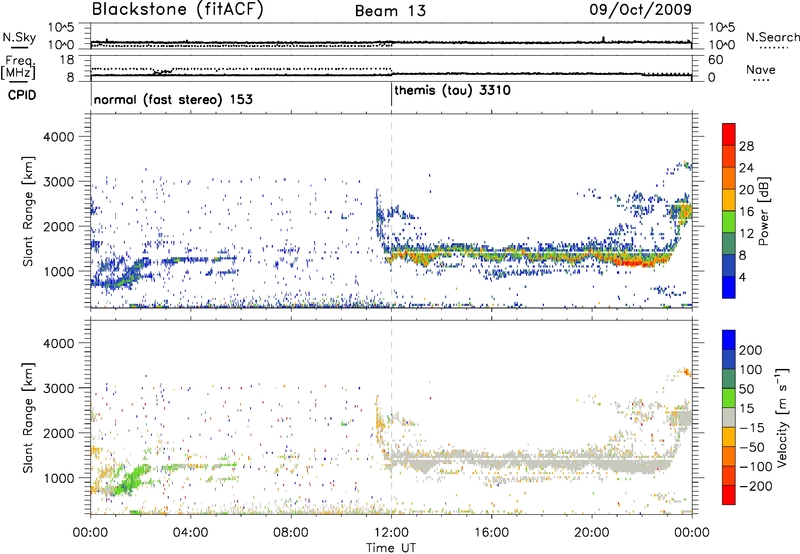Click the 'CPID' row label
The height and width of the screenshot is (554, 800).
[x=22, y=95]
